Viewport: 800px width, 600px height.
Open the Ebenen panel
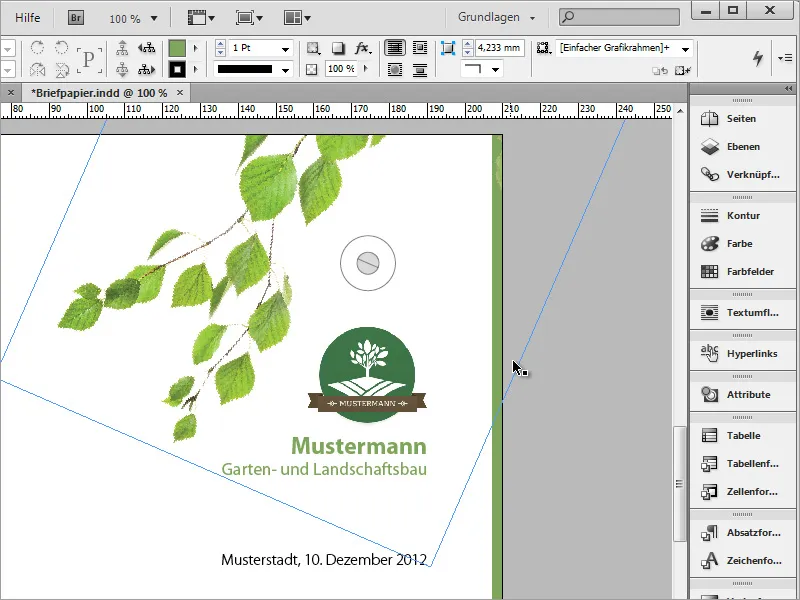click(x=742, y=147)
